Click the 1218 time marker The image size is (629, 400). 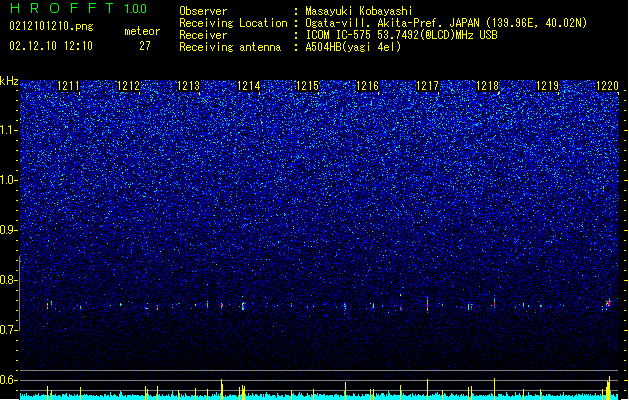[x=487, y=86]
